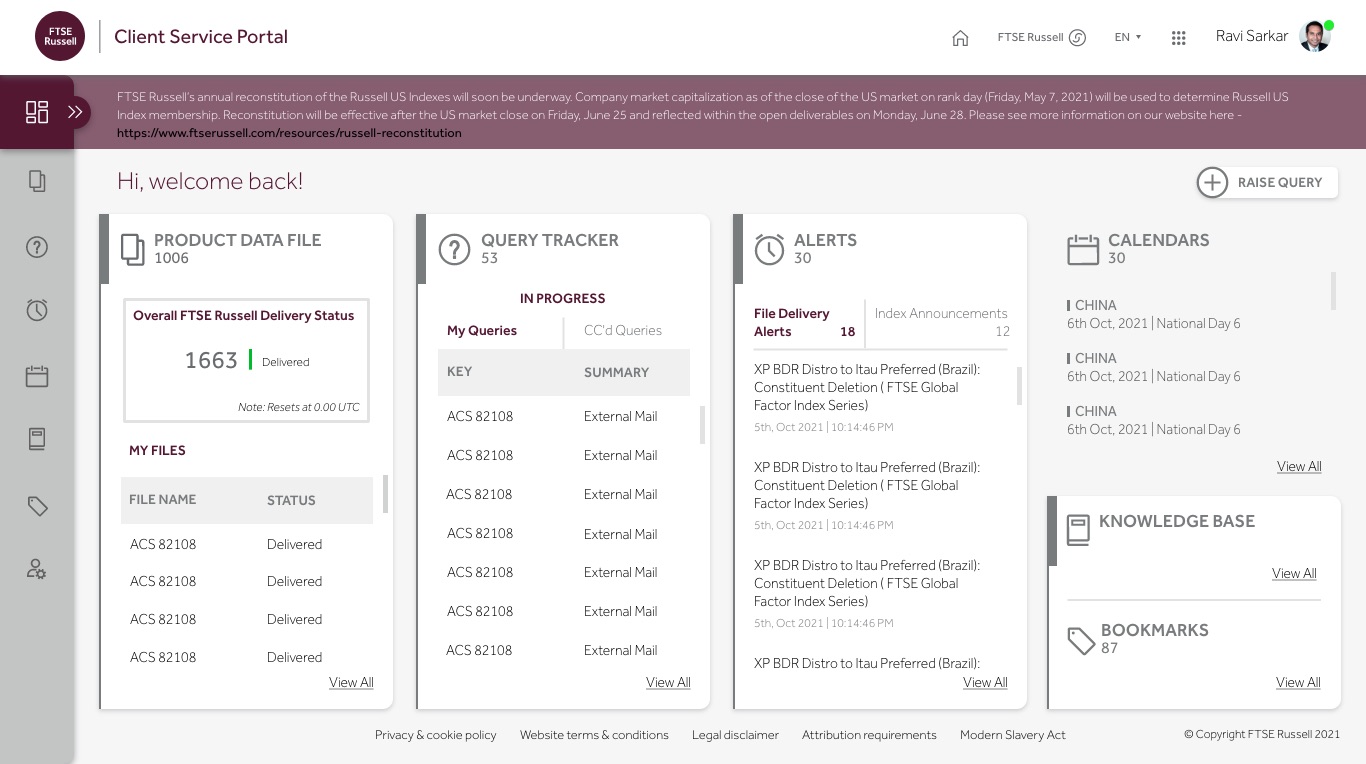This screenshot has width=1366, height=764.
Task: Open Ravi Sarkar profile avatar
Action: [1315, 37]
